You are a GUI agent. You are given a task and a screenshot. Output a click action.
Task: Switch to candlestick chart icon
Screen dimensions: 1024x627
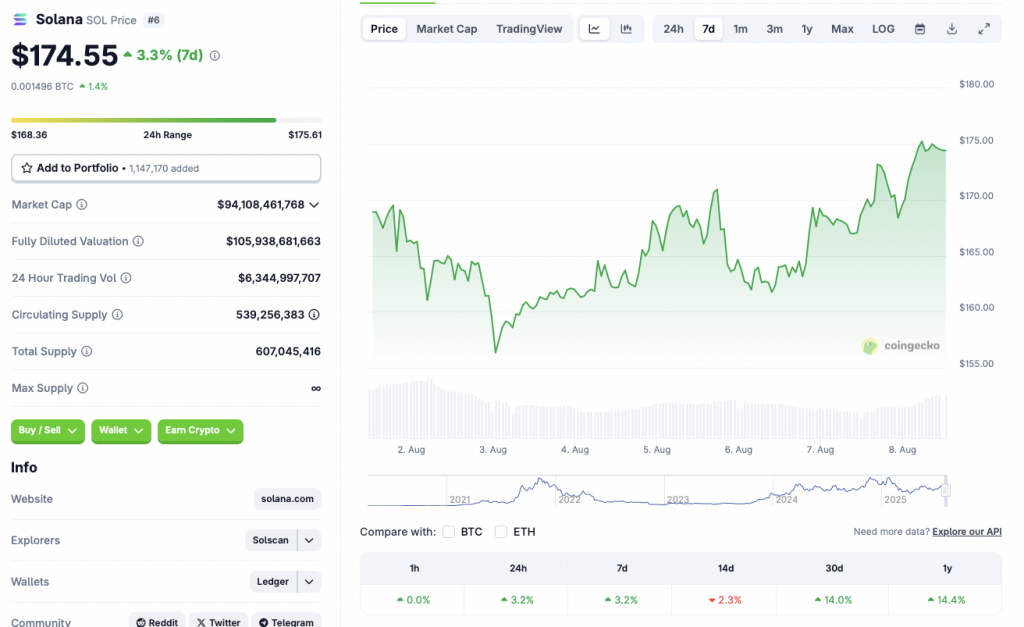pos(626,29)
